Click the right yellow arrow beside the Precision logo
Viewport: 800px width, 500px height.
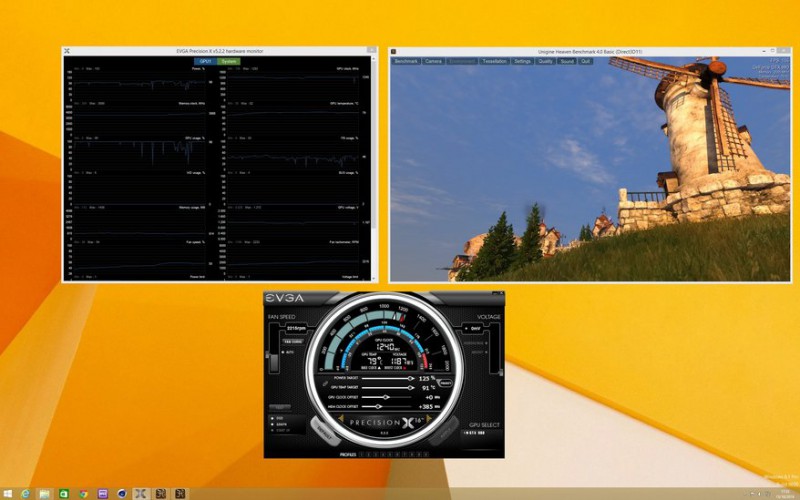coord(429,419)
